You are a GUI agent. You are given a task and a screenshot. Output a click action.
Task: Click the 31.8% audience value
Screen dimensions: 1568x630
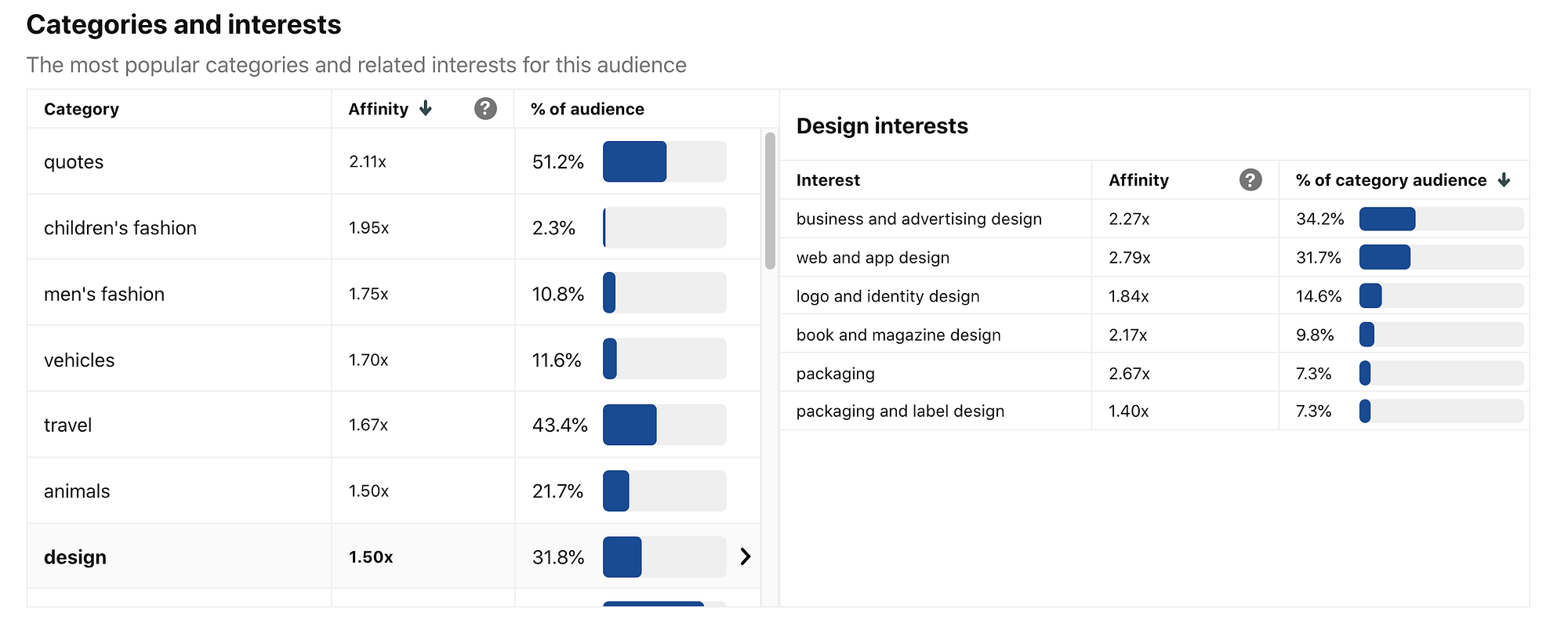[558, 556]
